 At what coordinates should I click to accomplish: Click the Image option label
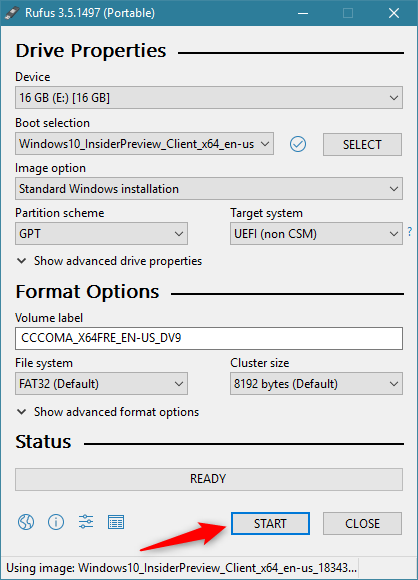pyautogui.click(x=50, y=168)
